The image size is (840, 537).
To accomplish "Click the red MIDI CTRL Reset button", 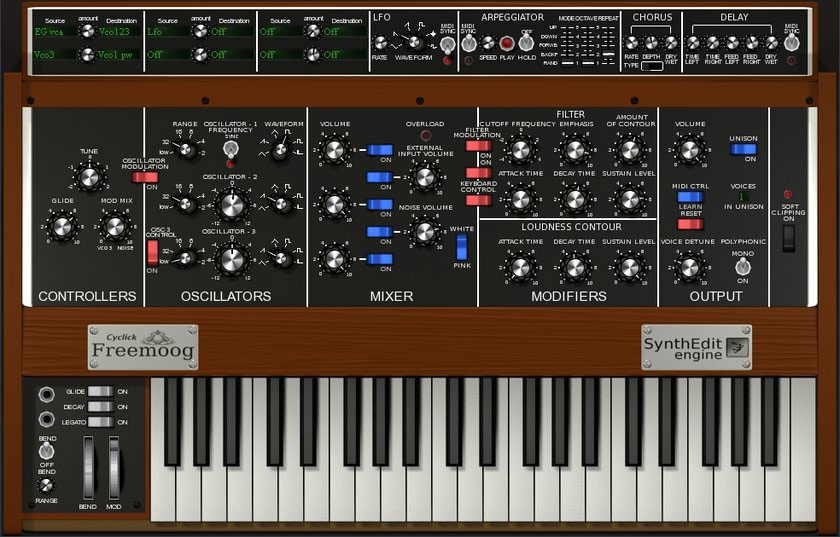I will click(x=691, y=223).
